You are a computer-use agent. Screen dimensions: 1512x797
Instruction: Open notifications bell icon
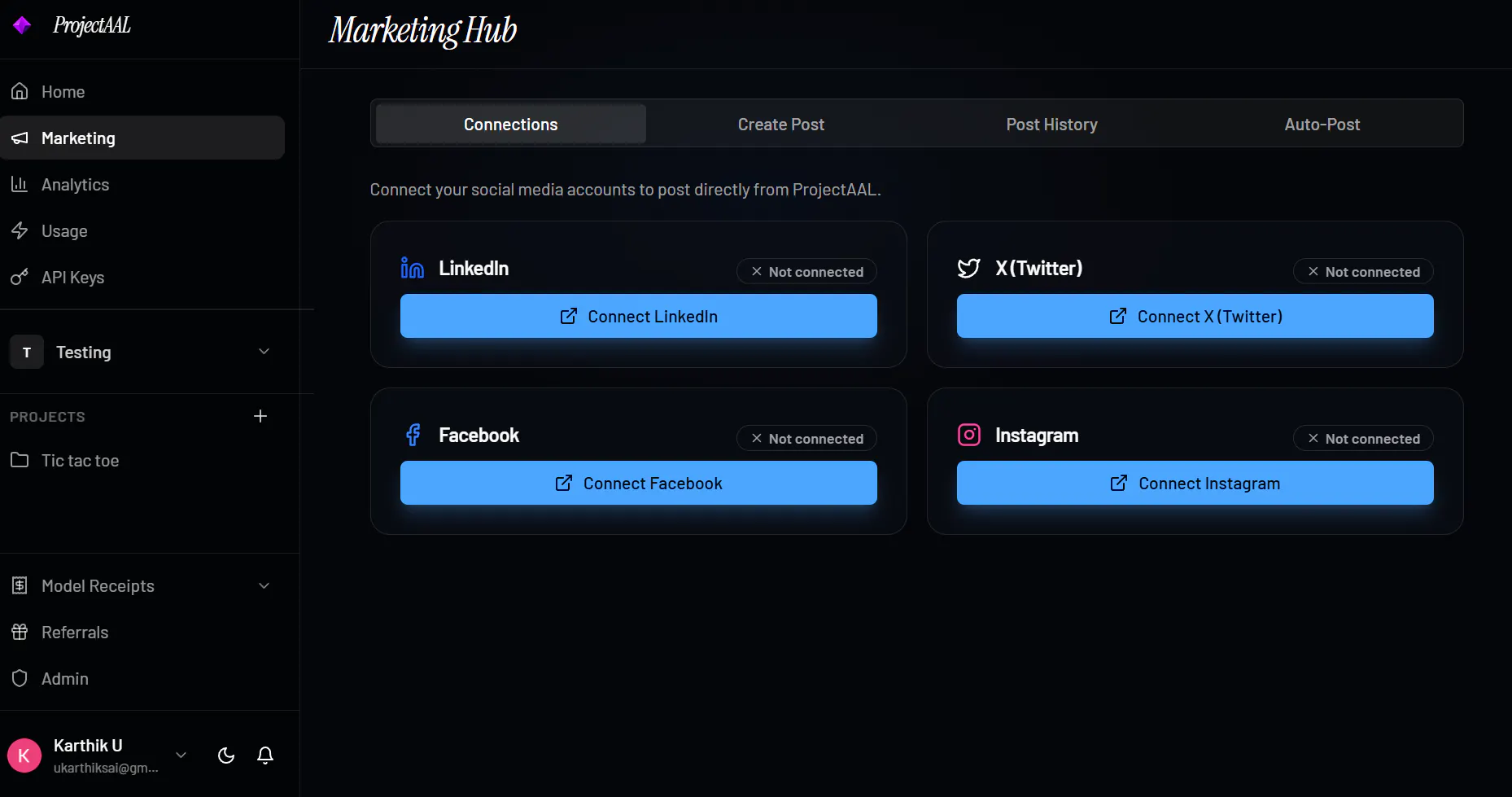[265, 755]
